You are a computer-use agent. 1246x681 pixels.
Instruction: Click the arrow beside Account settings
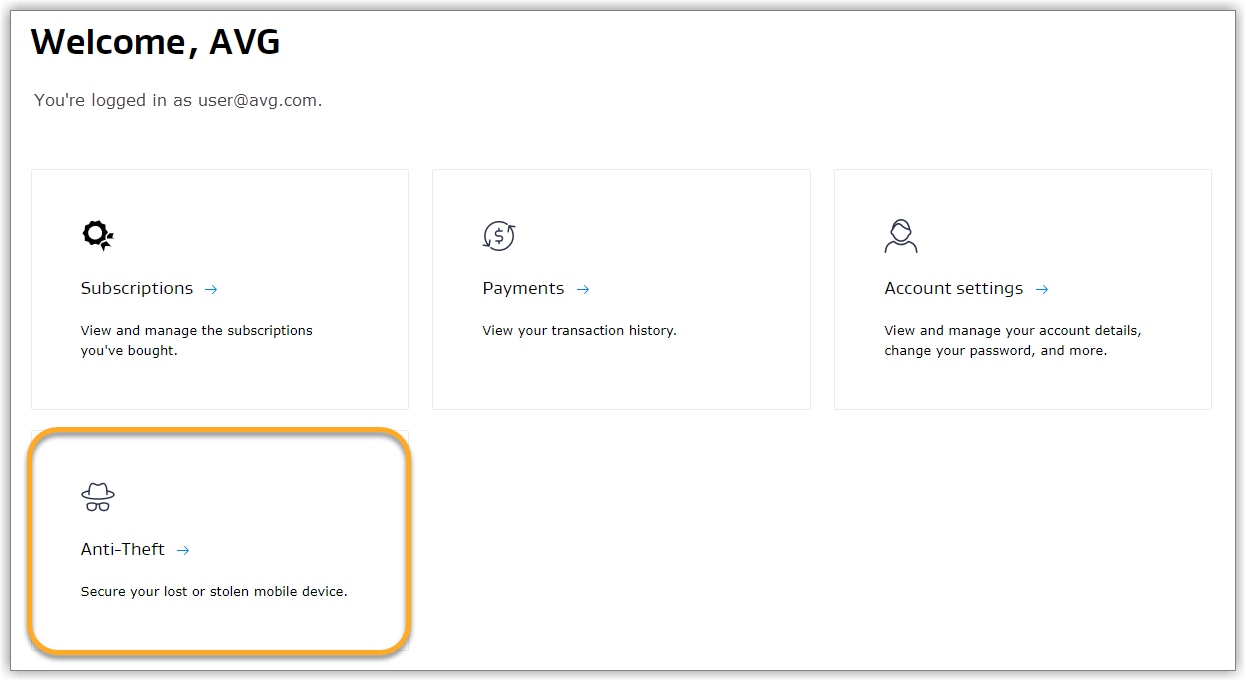point(1042,289)
